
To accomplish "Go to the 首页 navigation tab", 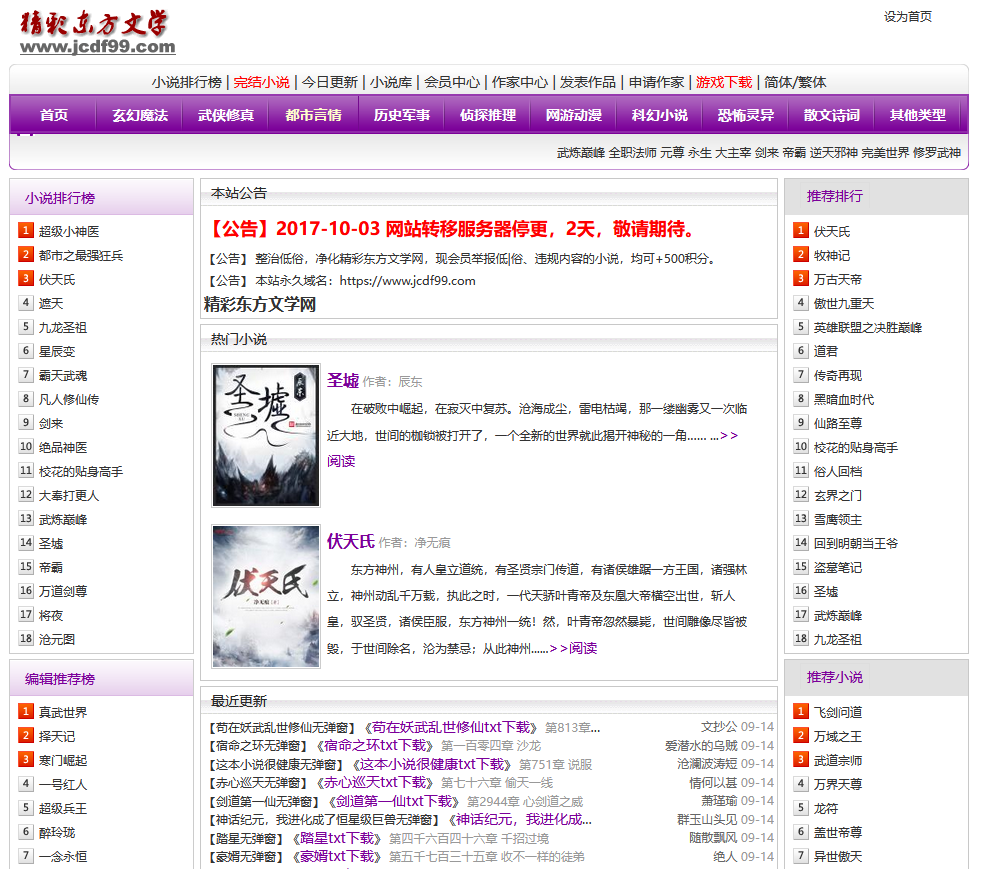I will 54,115.
